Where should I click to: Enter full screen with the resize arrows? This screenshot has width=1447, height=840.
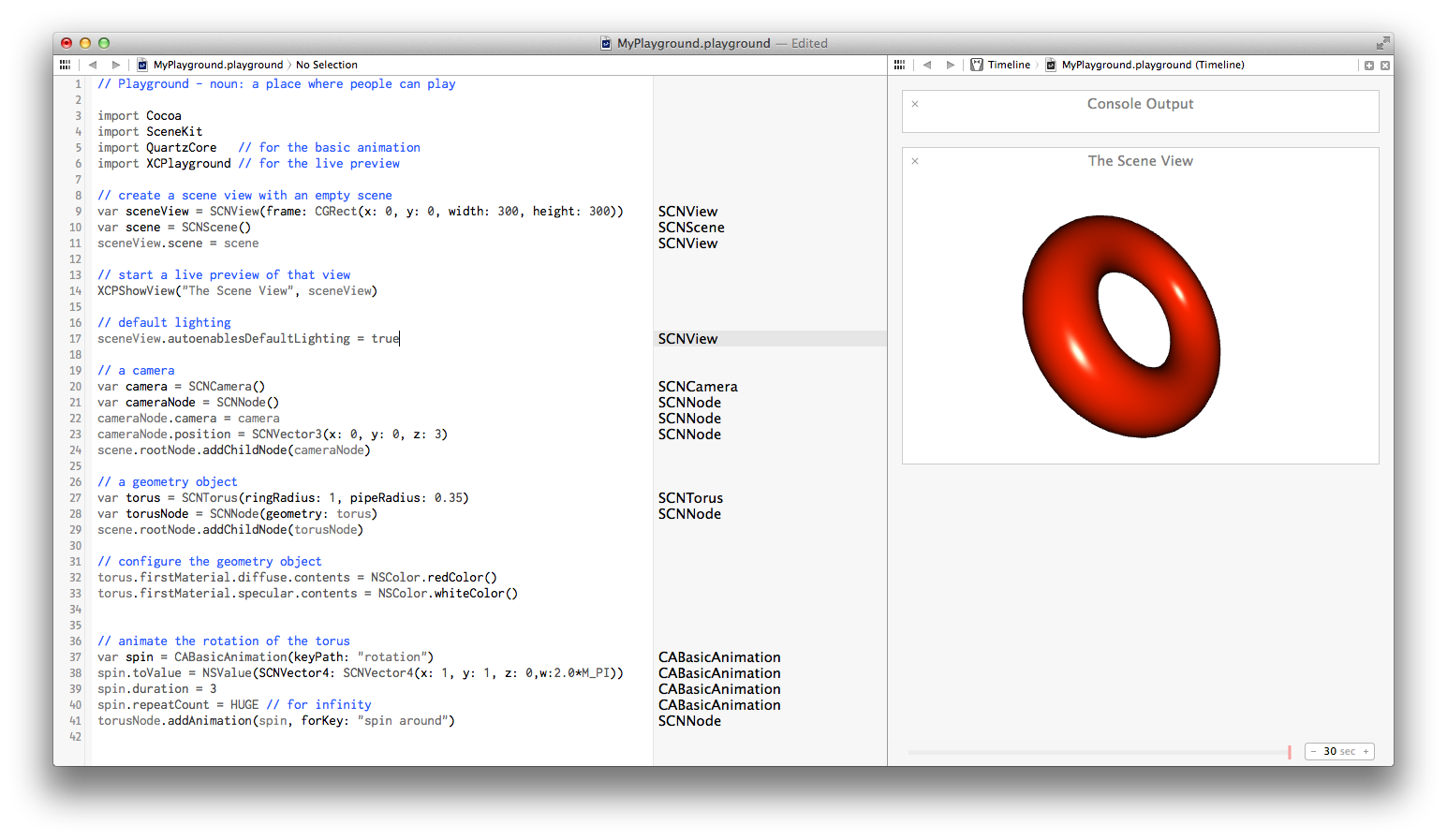[1382, 43]
